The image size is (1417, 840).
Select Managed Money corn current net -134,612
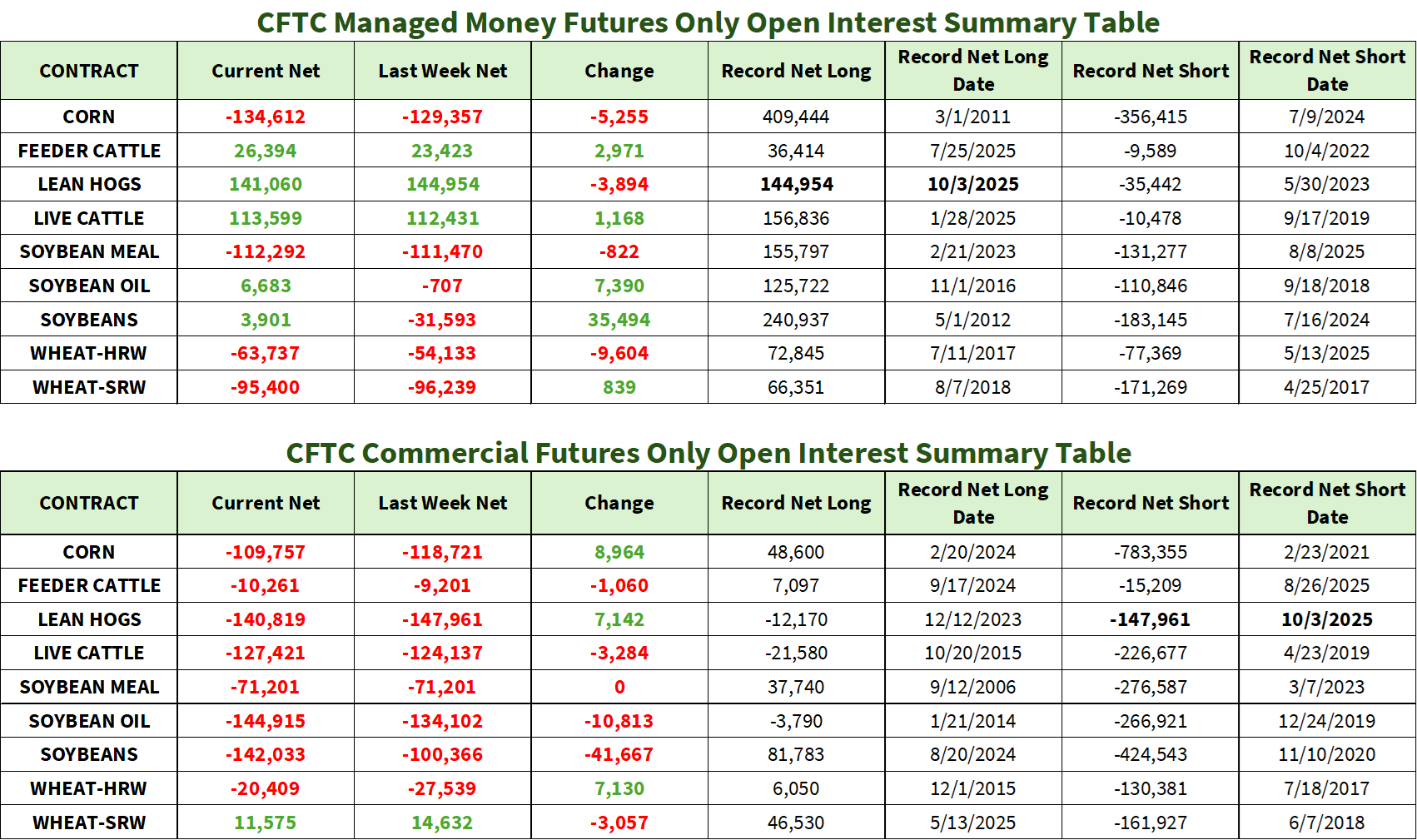coord(266,117)
